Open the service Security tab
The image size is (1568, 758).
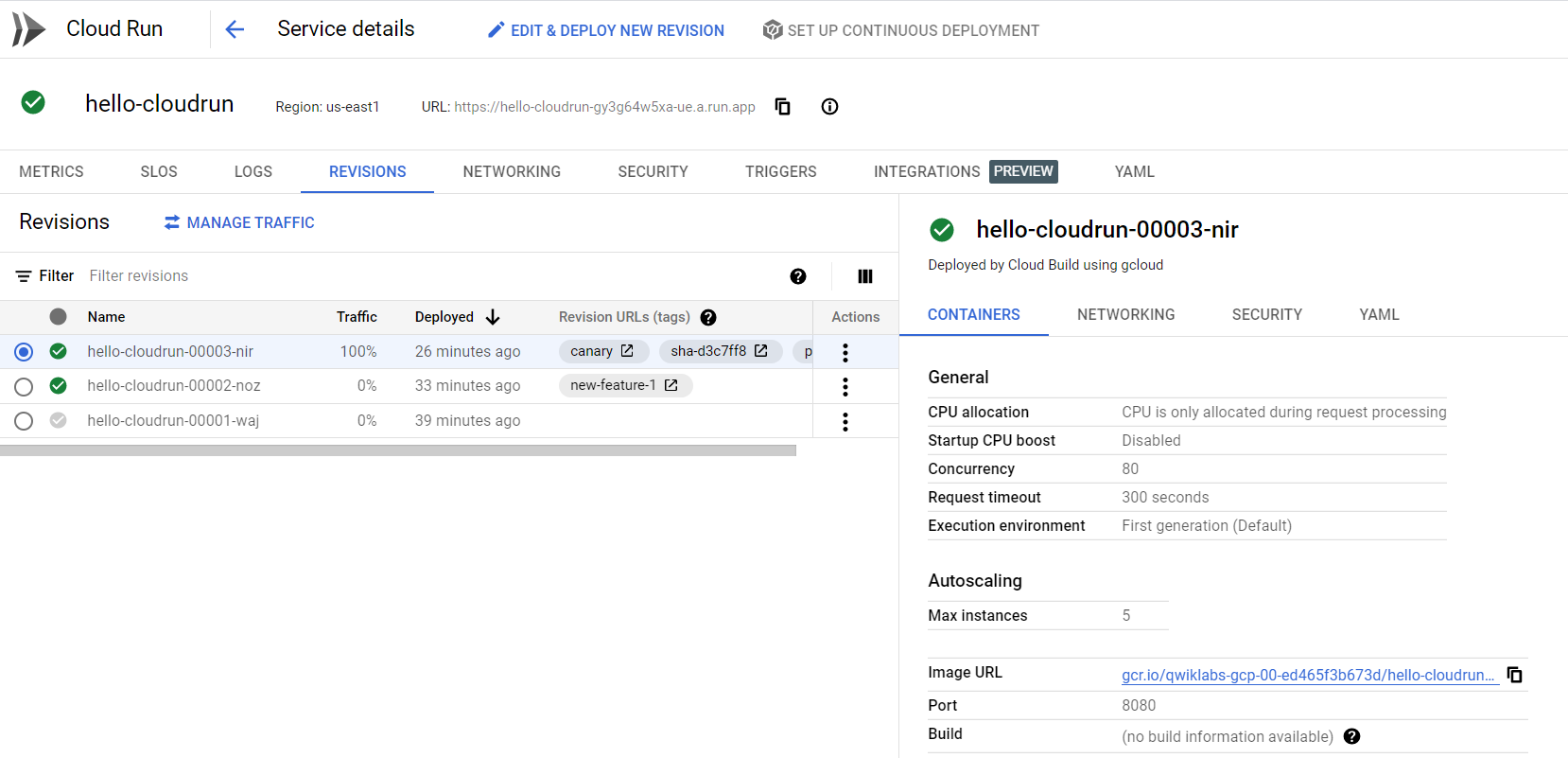pos(653,171)
